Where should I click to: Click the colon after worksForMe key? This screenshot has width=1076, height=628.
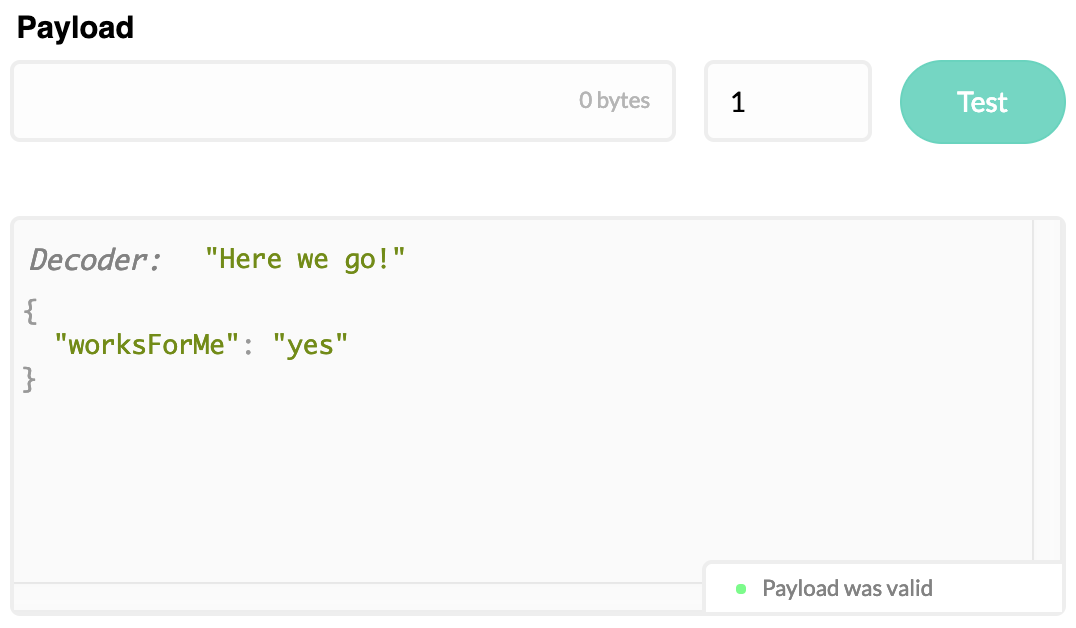point(248,346)
